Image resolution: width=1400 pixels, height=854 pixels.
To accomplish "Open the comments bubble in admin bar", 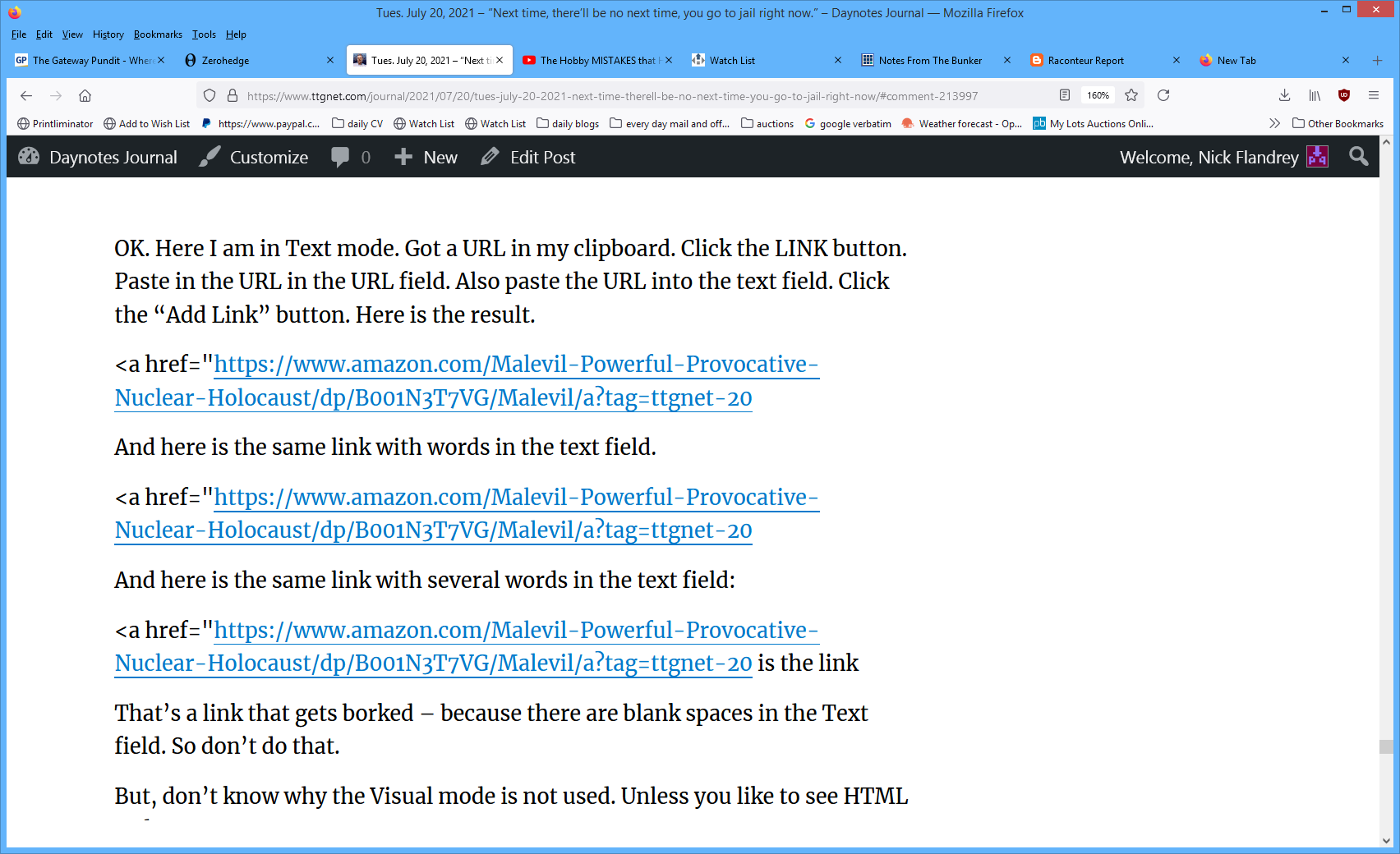I will 350,157.
